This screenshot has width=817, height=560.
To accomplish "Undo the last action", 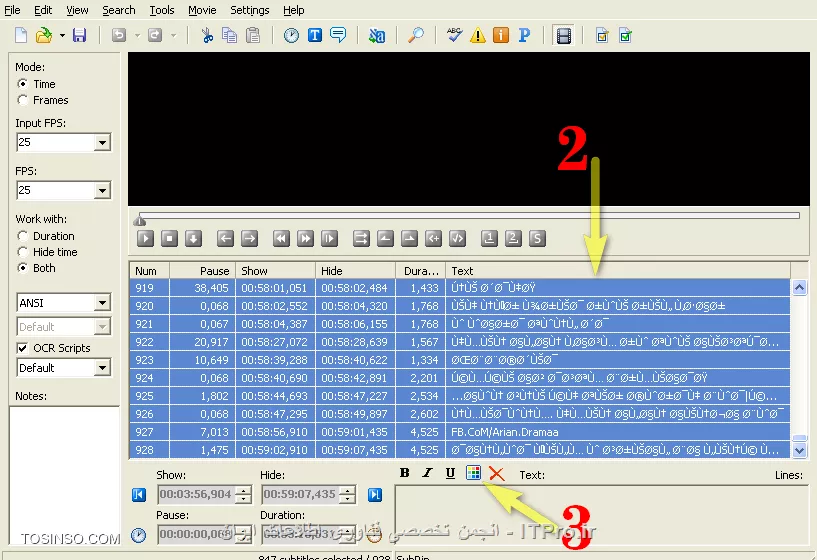I will pos(119,35).
